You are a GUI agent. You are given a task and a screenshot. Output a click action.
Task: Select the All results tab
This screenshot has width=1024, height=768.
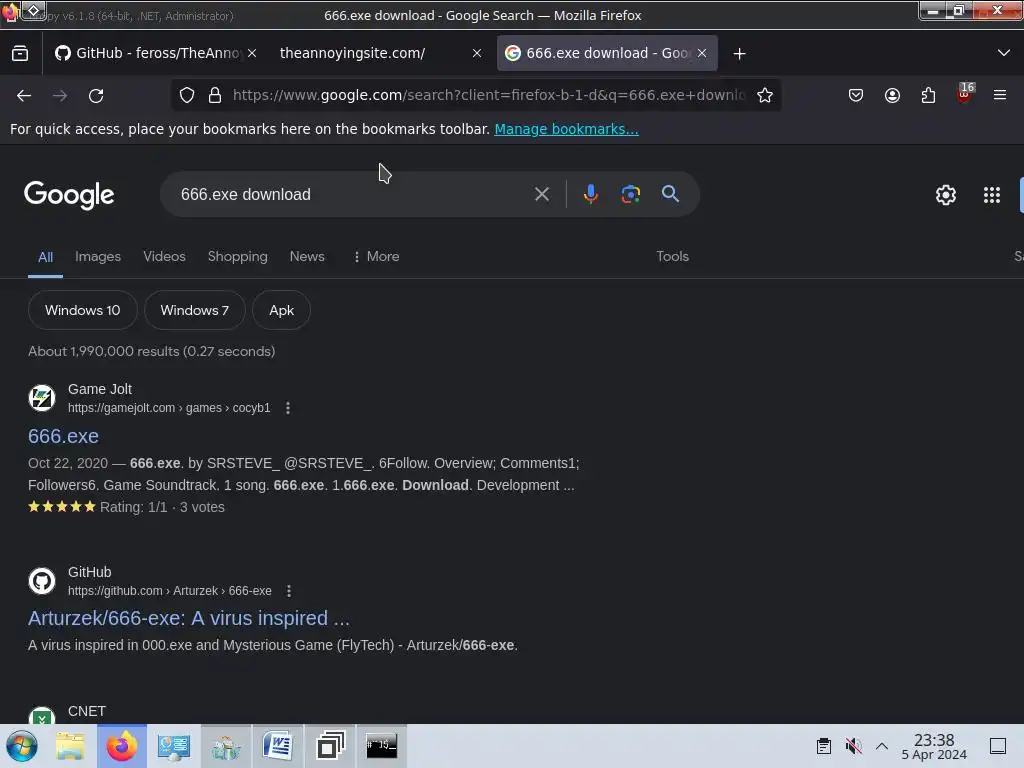(45, 257)
